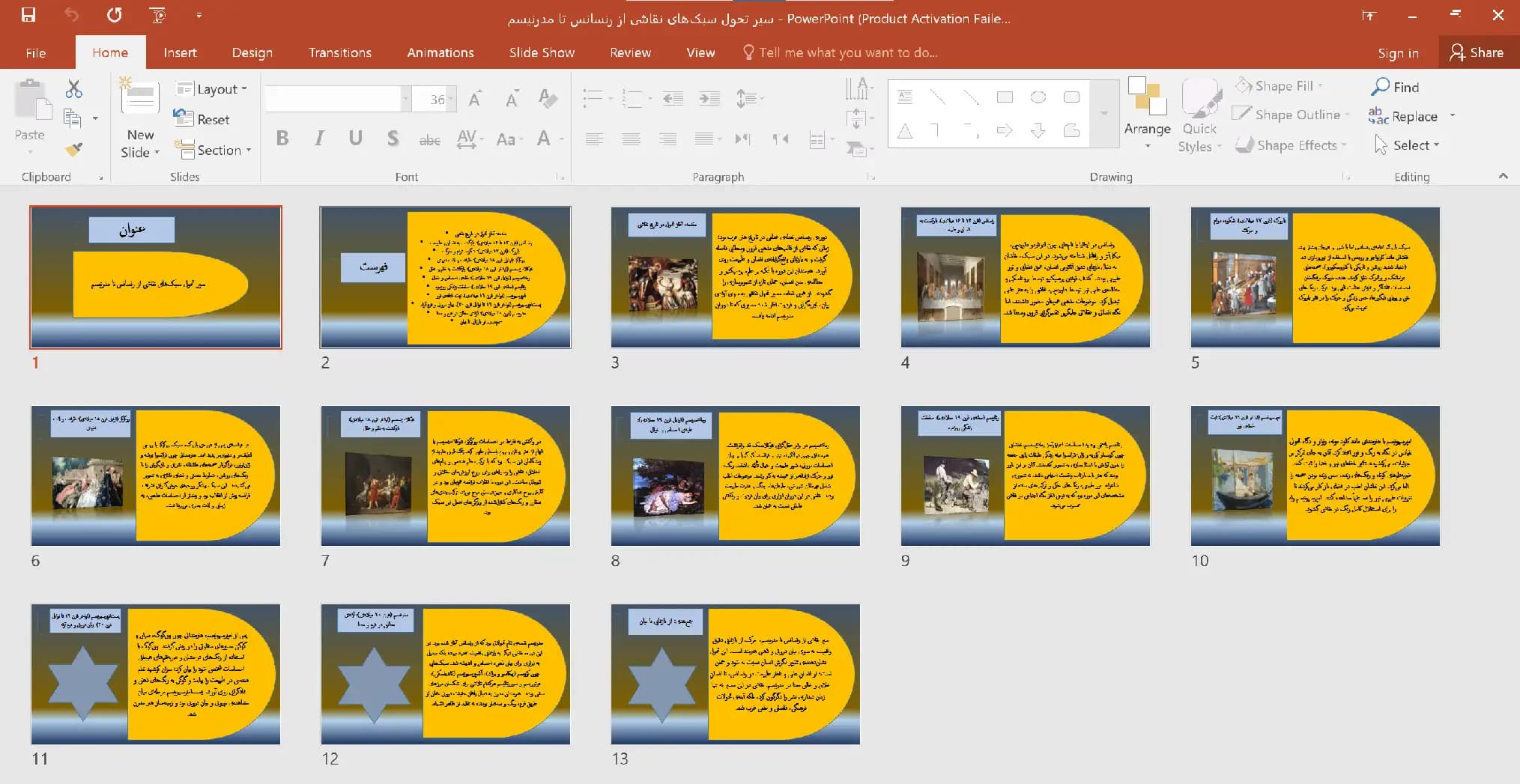Viewport: 1520px width, 784px height.
Task: Toggle Bold formatting
Action: tap(282, 138)
